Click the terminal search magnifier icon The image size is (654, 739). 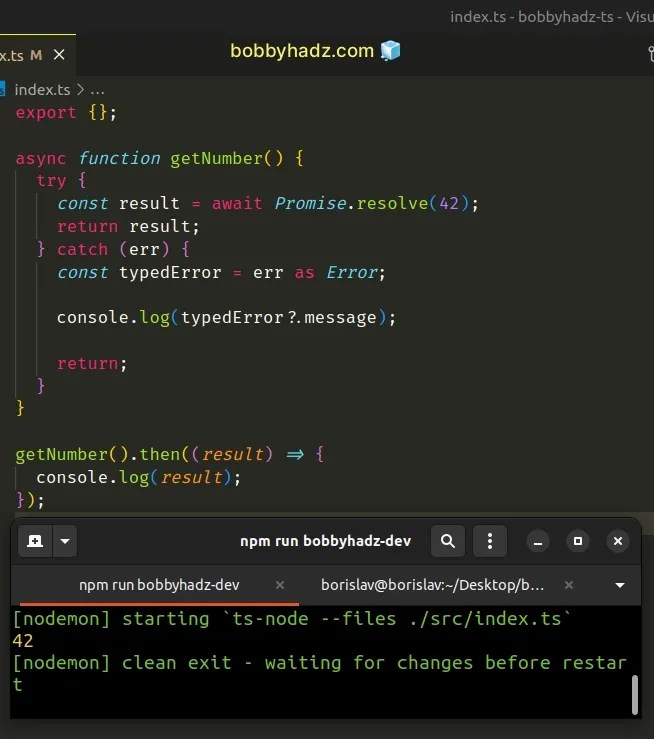448,541
